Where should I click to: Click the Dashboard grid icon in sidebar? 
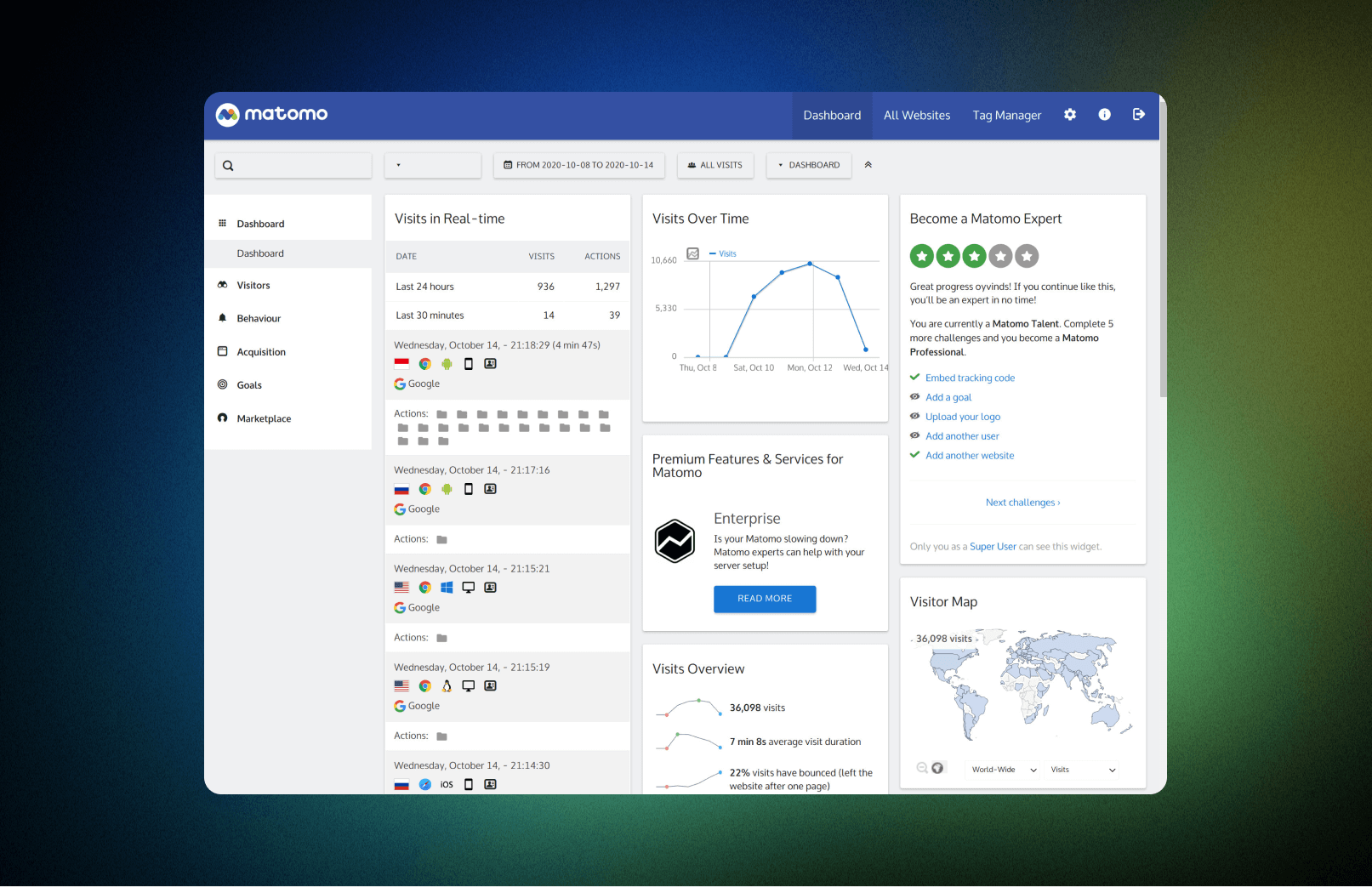tap(223, 223)
